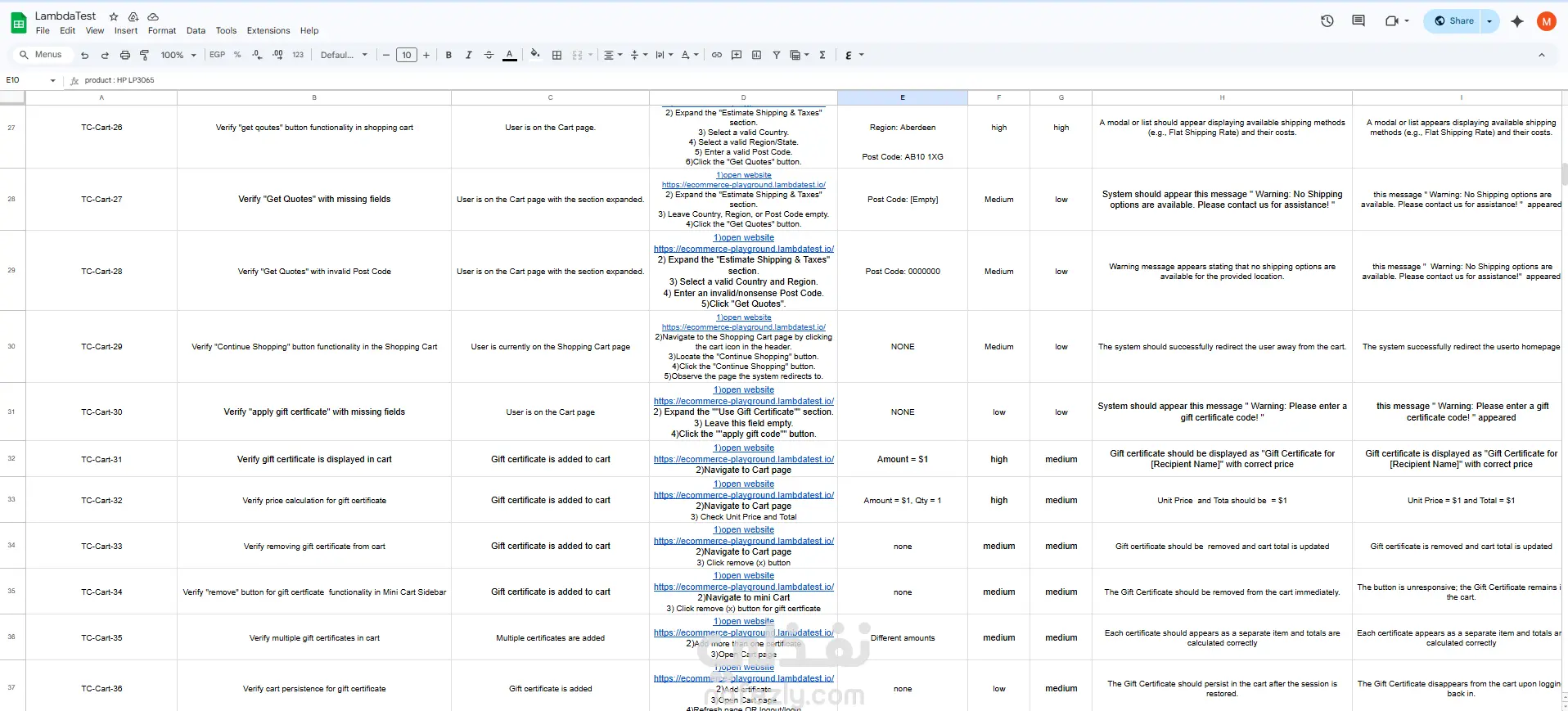Screen dimensions: 1568x711
Task: Open the File menu
Action: point(43,31)
